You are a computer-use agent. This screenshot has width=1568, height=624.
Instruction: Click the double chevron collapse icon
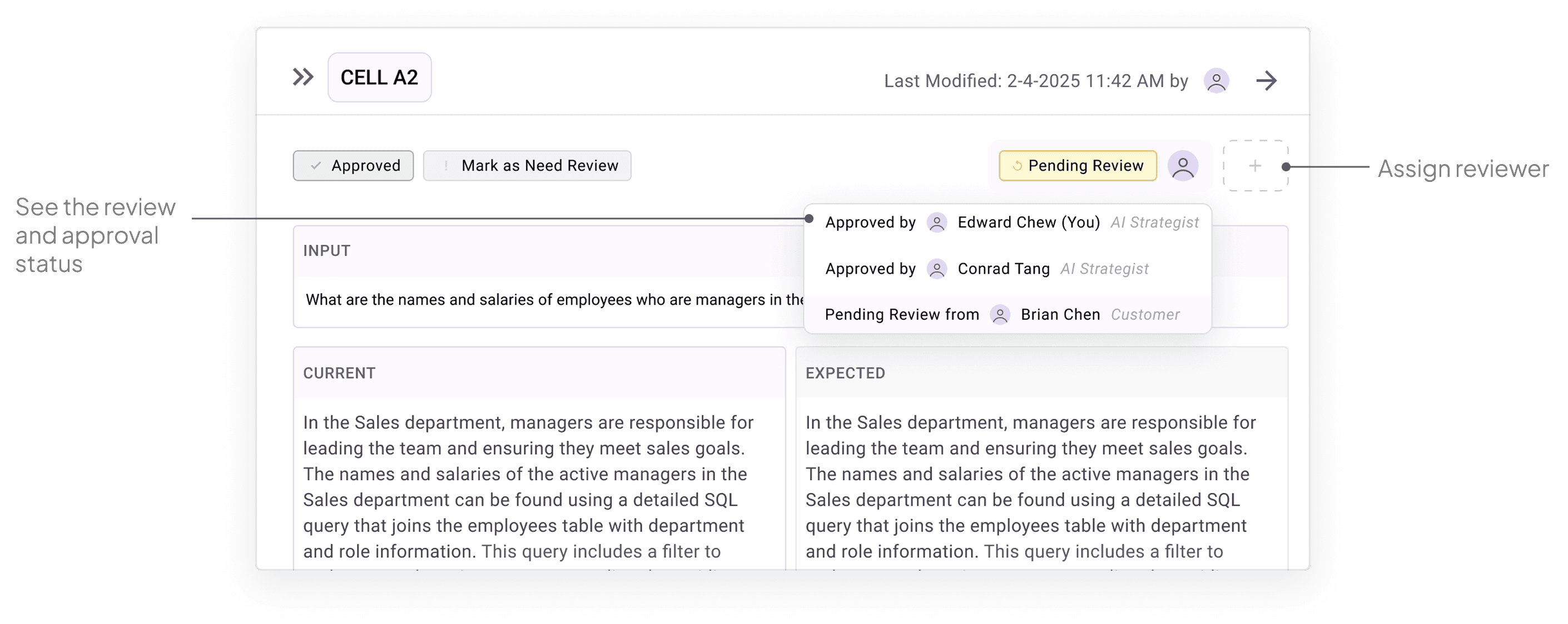click(x=302, y=77)
